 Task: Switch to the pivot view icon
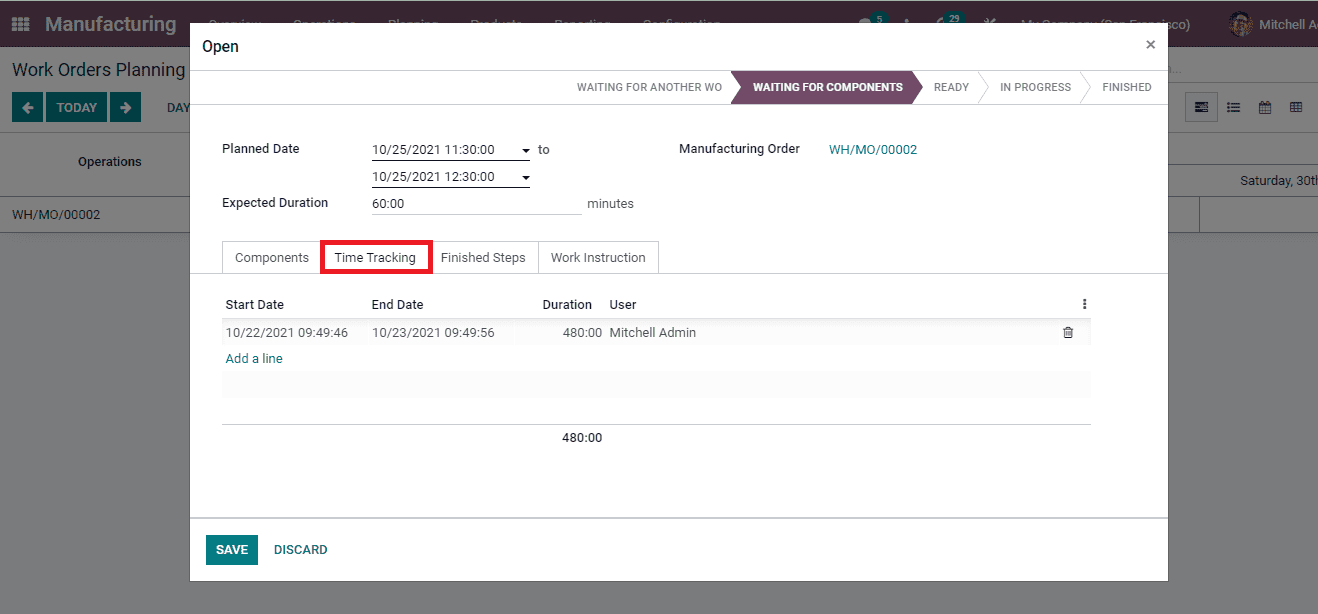coord(1295,107)
